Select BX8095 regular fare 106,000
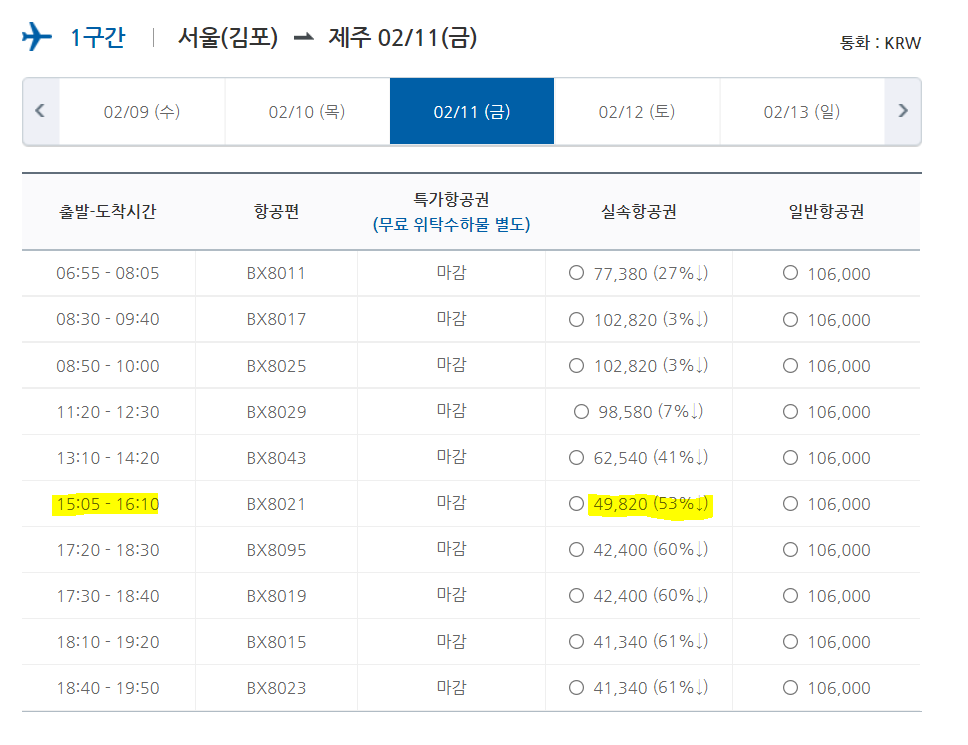The width and height of the screenshot is (968, 745). (x=790, y=549)
